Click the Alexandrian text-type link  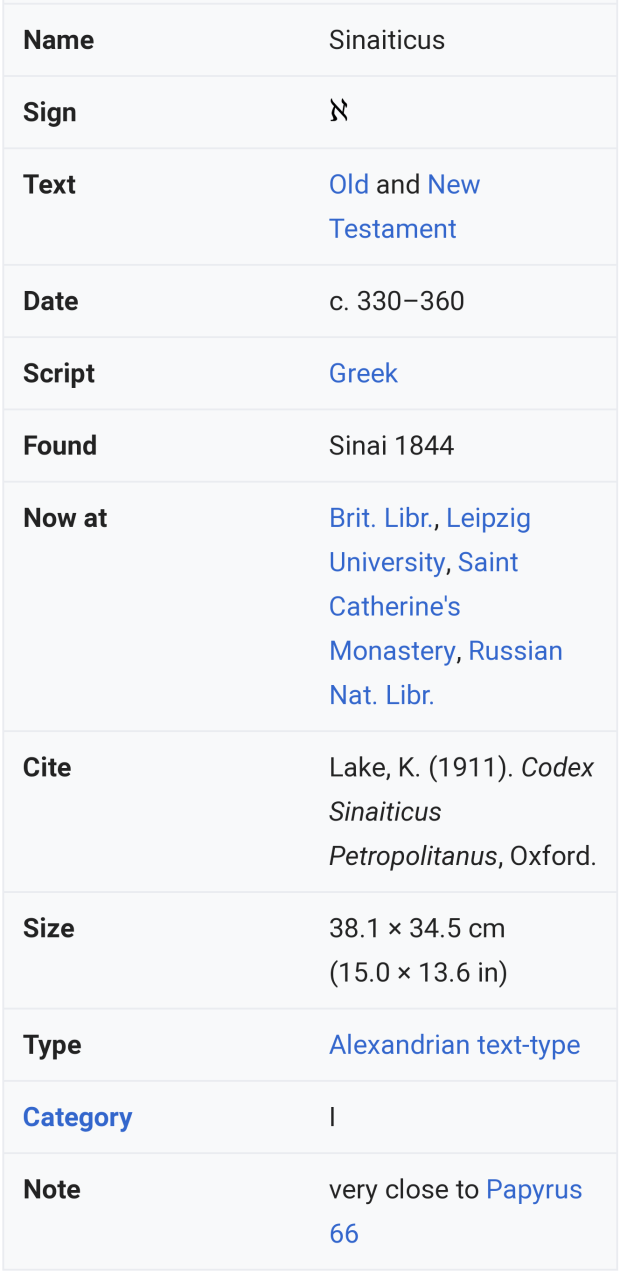pos(454,1045)
